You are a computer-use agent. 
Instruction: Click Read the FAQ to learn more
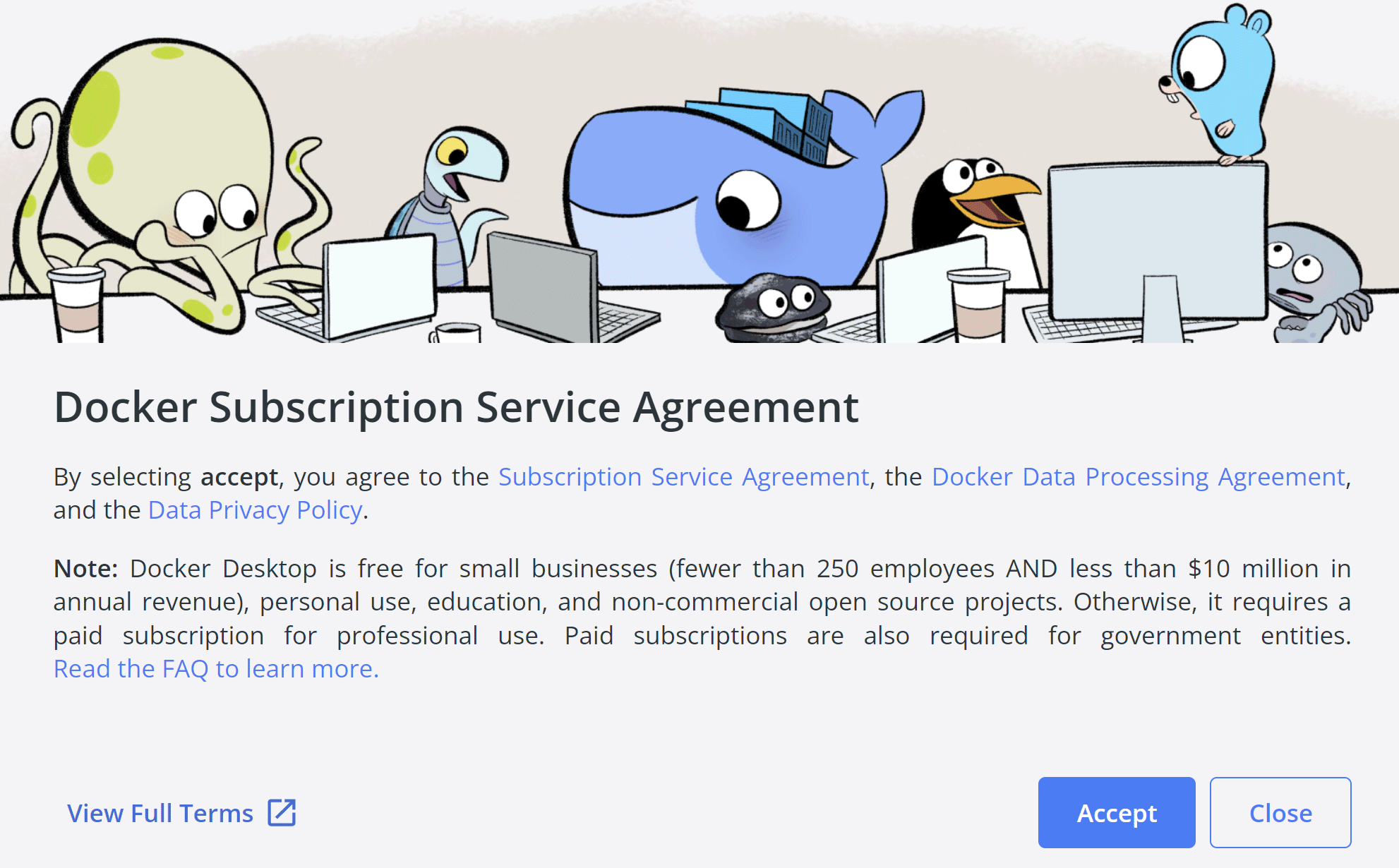pos(216,669)
